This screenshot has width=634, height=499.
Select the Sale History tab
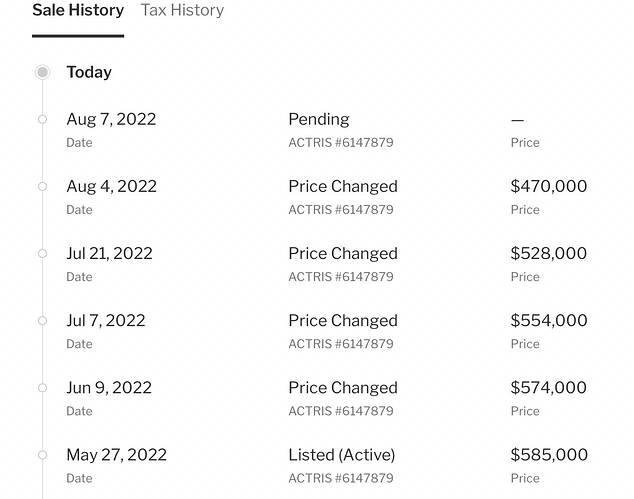78,11
